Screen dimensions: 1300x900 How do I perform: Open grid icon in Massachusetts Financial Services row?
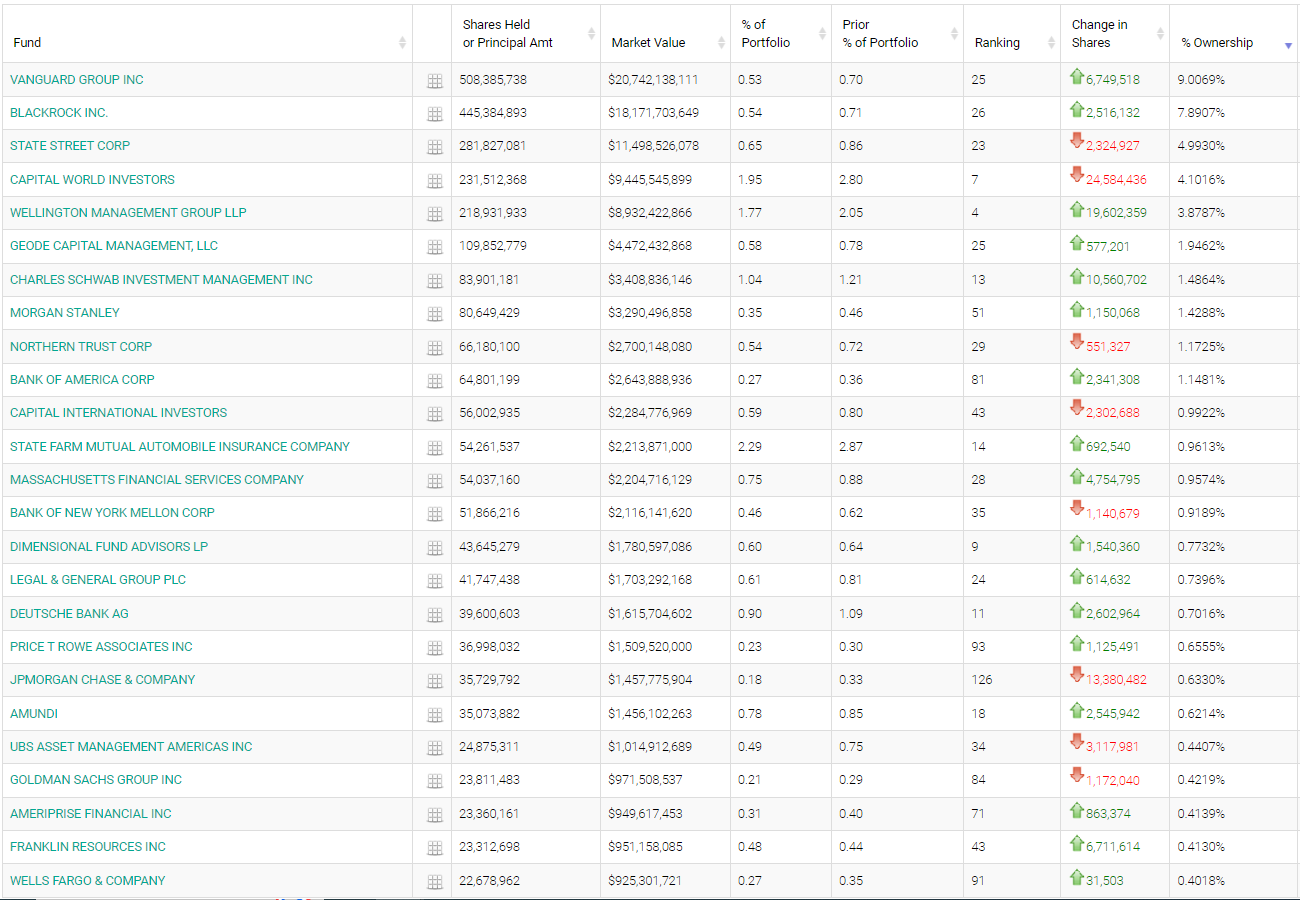coord(434,481)
